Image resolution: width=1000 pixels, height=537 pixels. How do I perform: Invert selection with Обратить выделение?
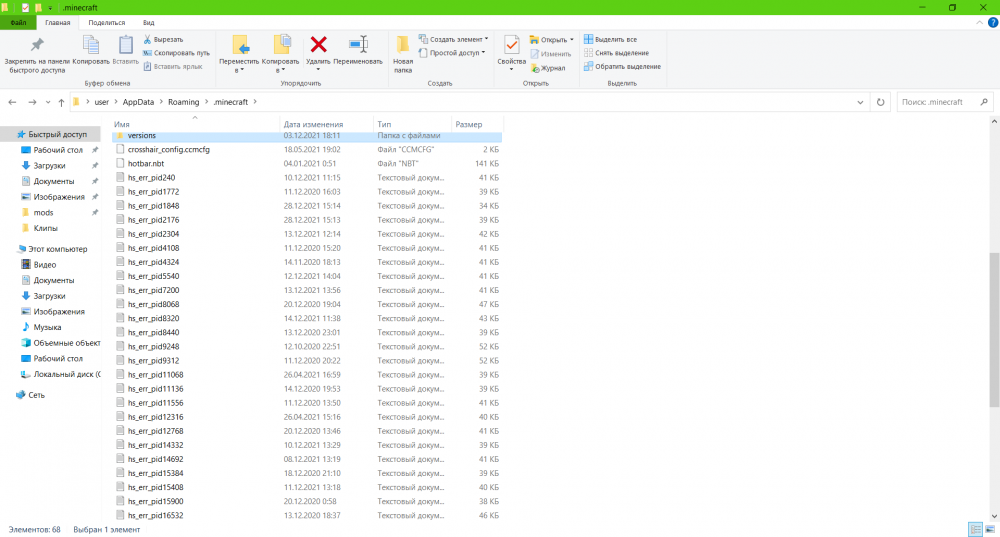point(622,66)
